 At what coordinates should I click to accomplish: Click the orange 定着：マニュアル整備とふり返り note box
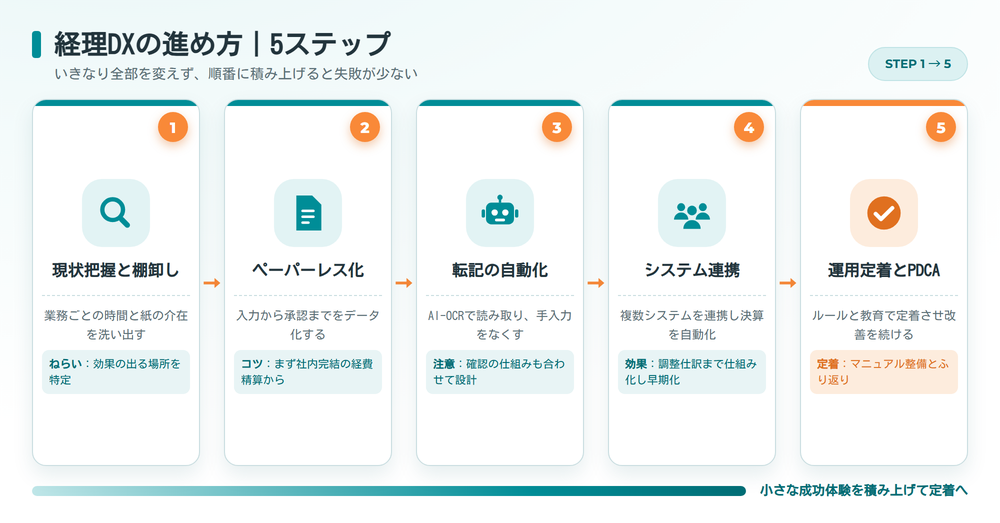884,372
